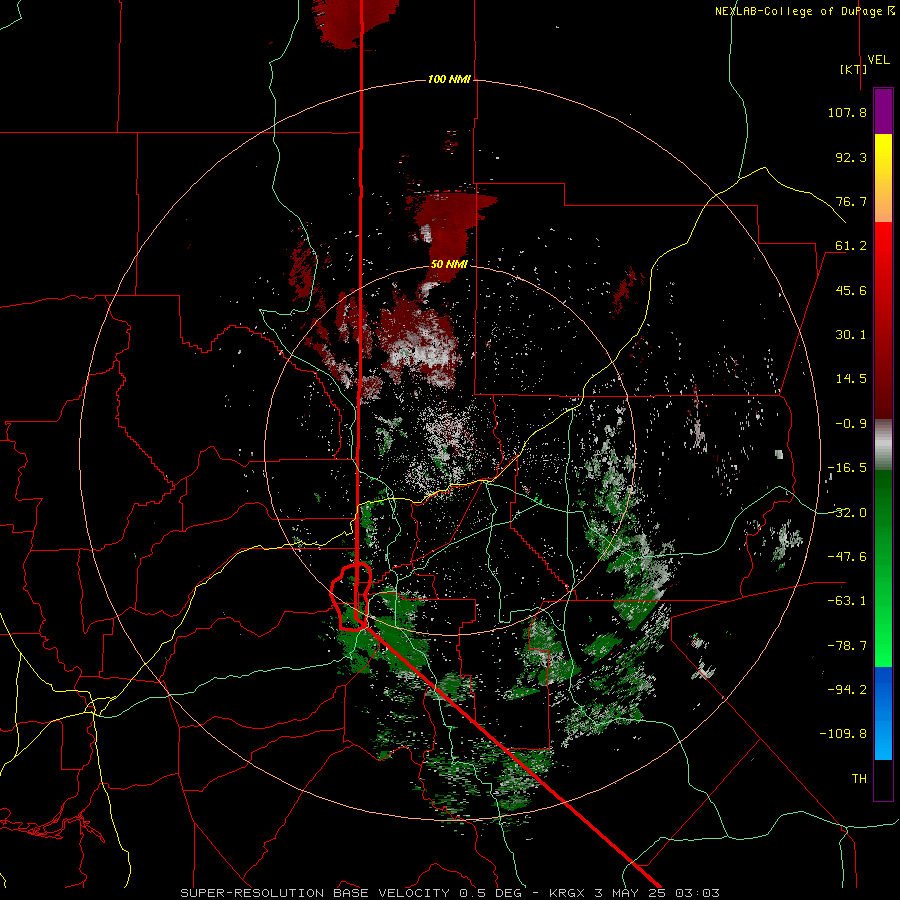Click the 107.8 velocity scale value
Viewport: 900px width, 900px height.
tap(847, 112)
